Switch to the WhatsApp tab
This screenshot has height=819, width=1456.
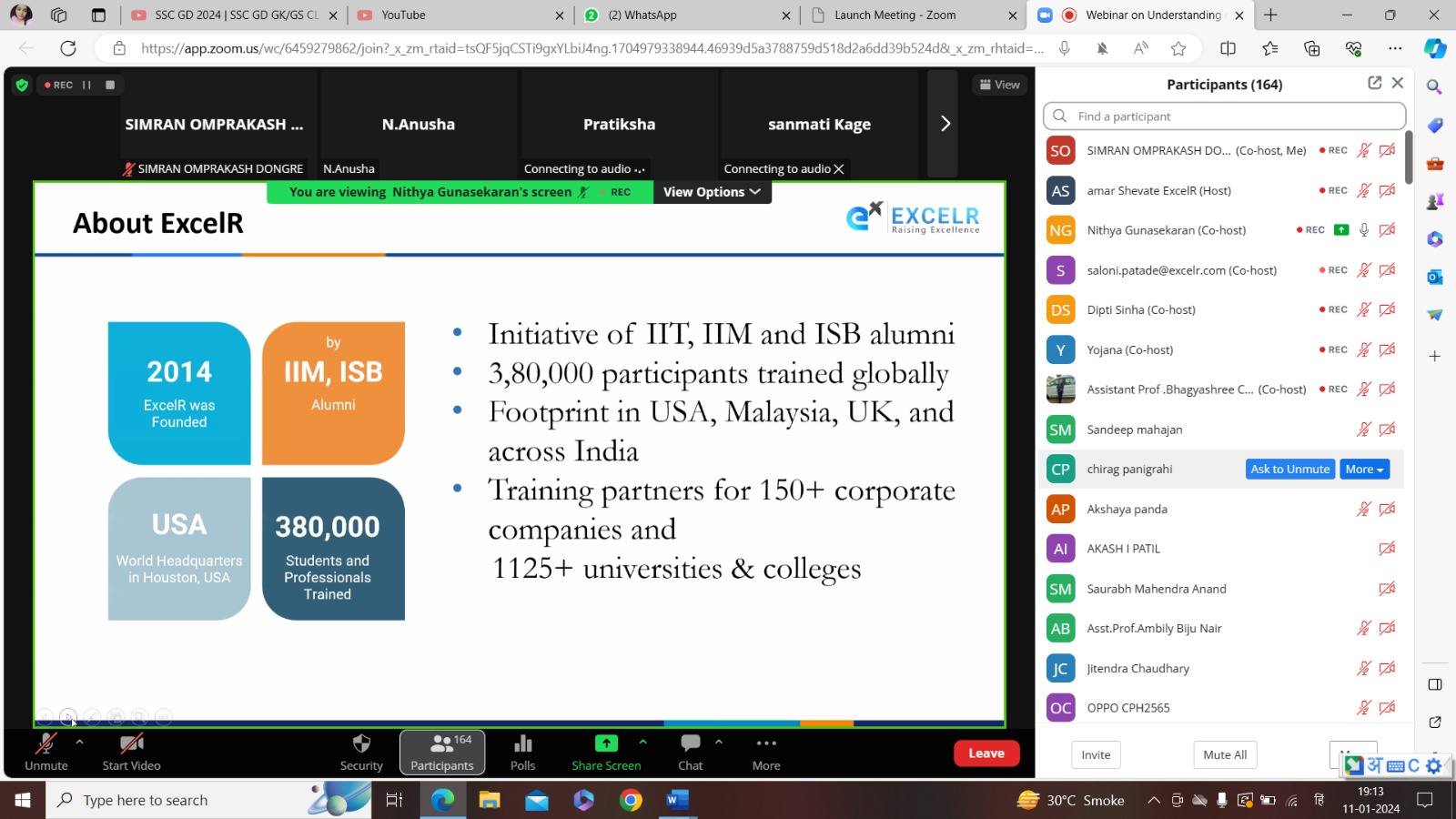tap(687, 15)
